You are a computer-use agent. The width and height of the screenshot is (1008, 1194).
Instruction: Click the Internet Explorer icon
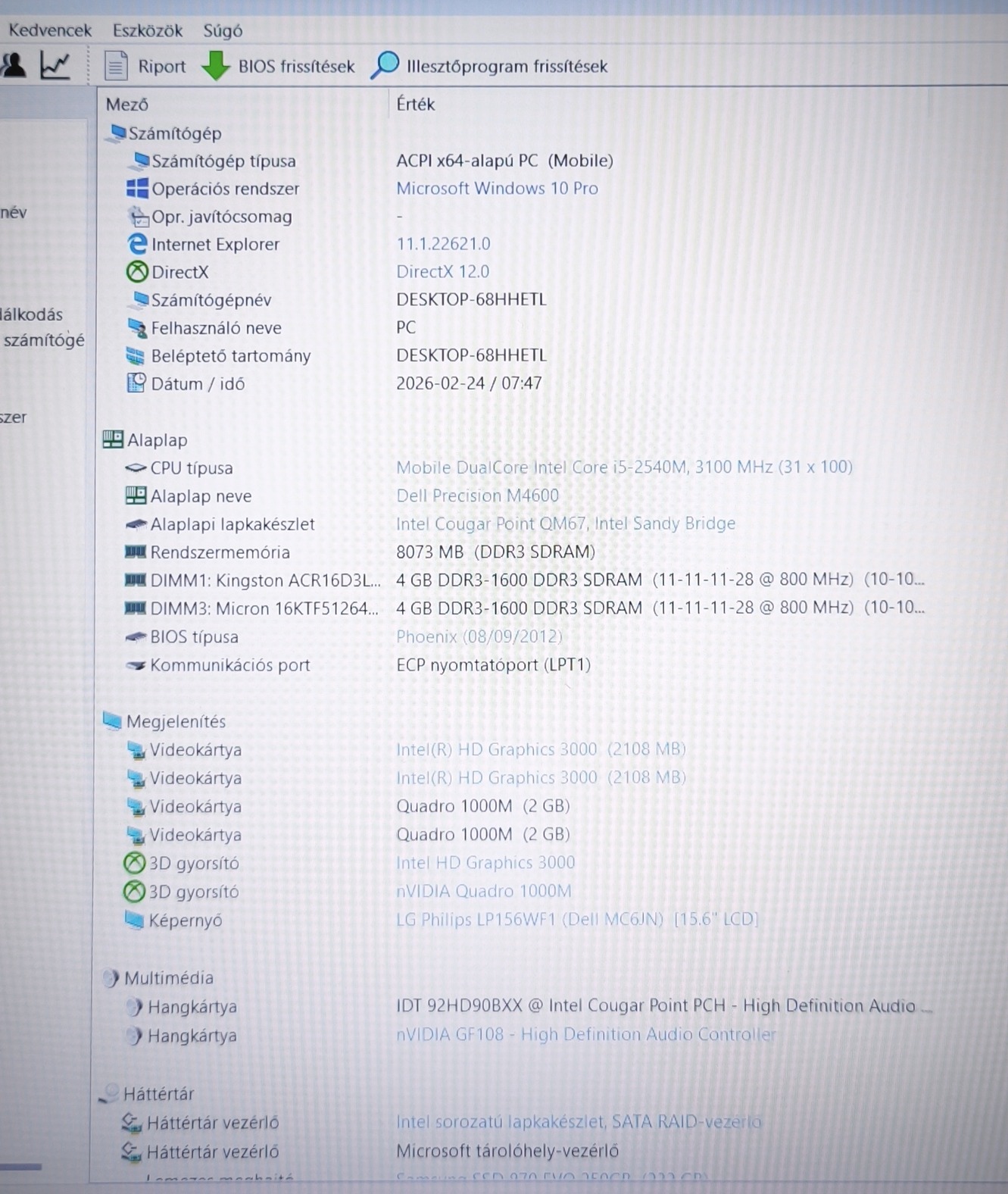click(137, 244)
